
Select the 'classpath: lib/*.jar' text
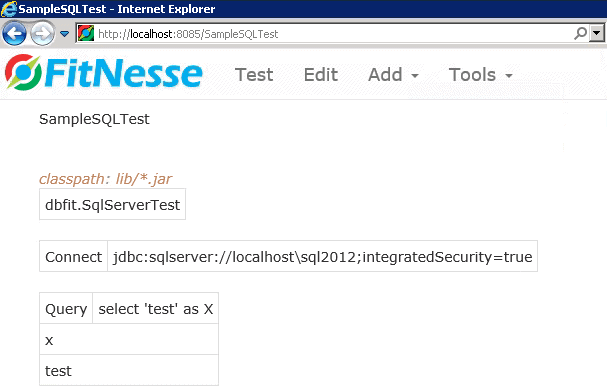pos(105,179)
